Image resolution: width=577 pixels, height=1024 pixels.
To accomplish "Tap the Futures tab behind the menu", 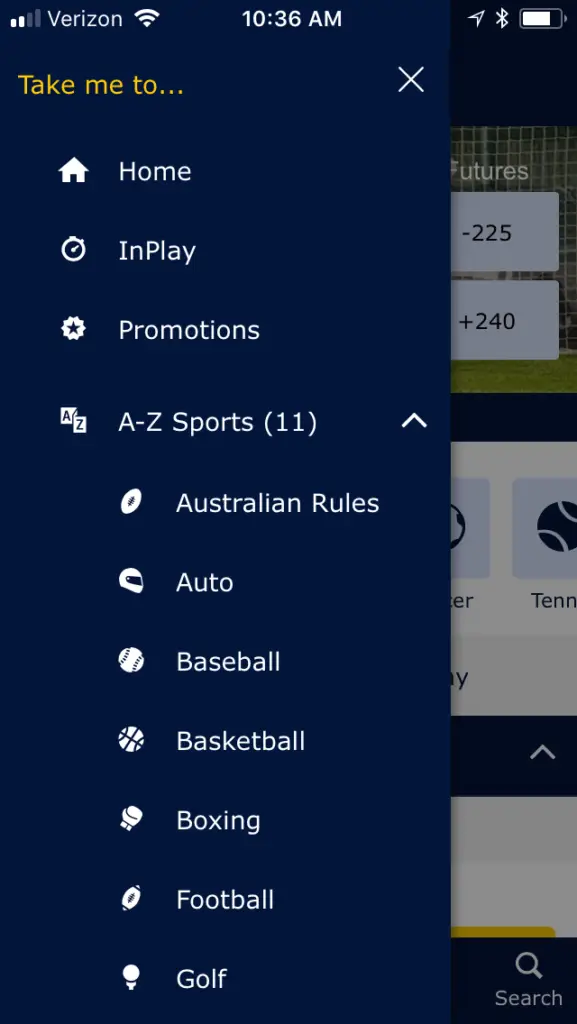I will pos(488,171).
